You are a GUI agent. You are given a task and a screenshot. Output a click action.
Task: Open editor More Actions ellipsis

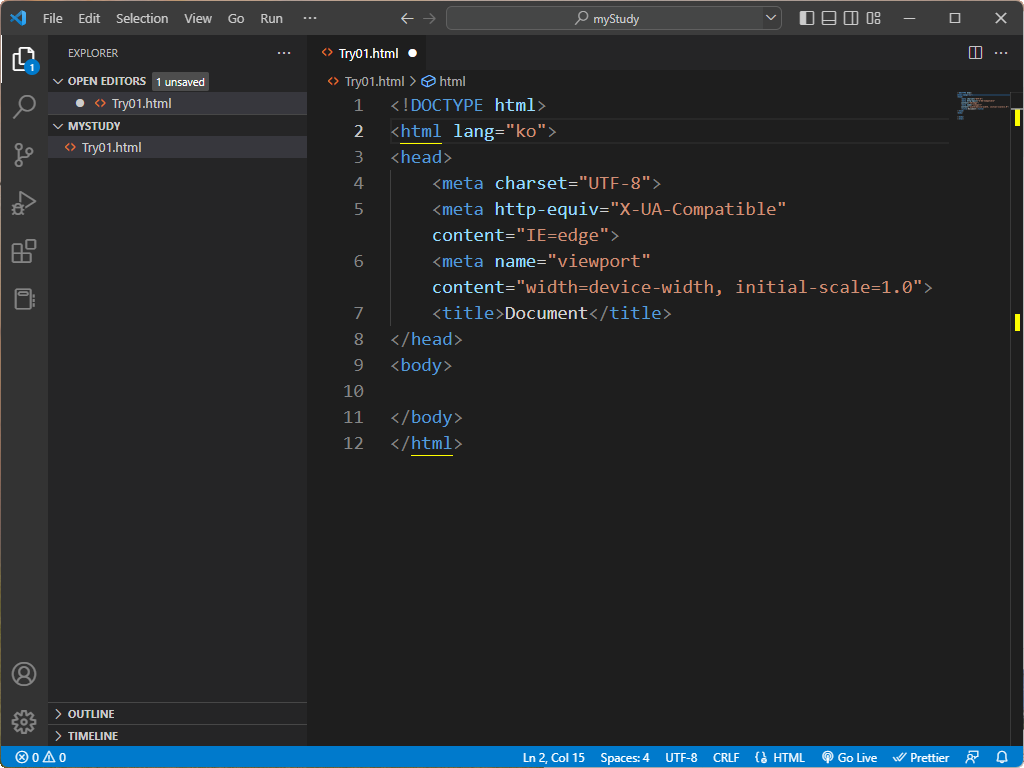pyautogui.click(x=1000, y=53)
